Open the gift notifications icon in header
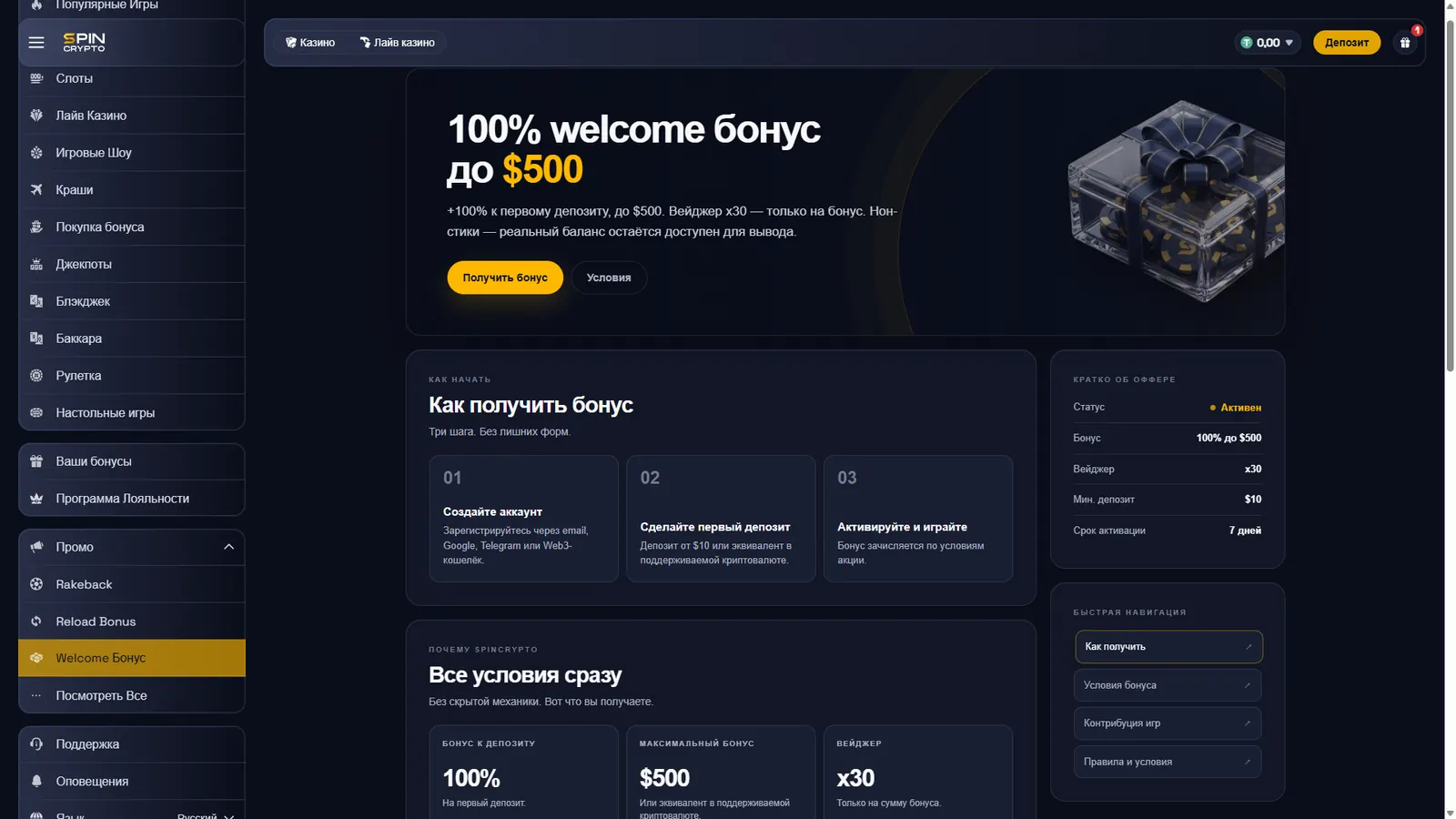Image resolution: width=1456 pixels, height=819 pixels. pyautogui.click(x=1405, y=43)
